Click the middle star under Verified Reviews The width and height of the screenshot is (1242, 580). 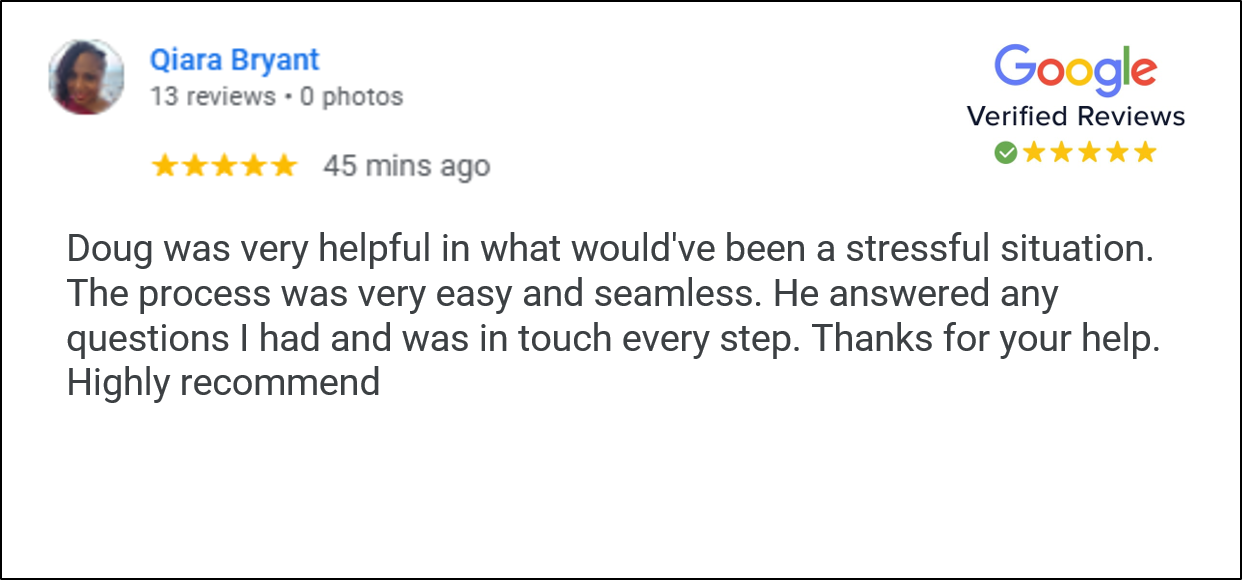[1089, 152]
